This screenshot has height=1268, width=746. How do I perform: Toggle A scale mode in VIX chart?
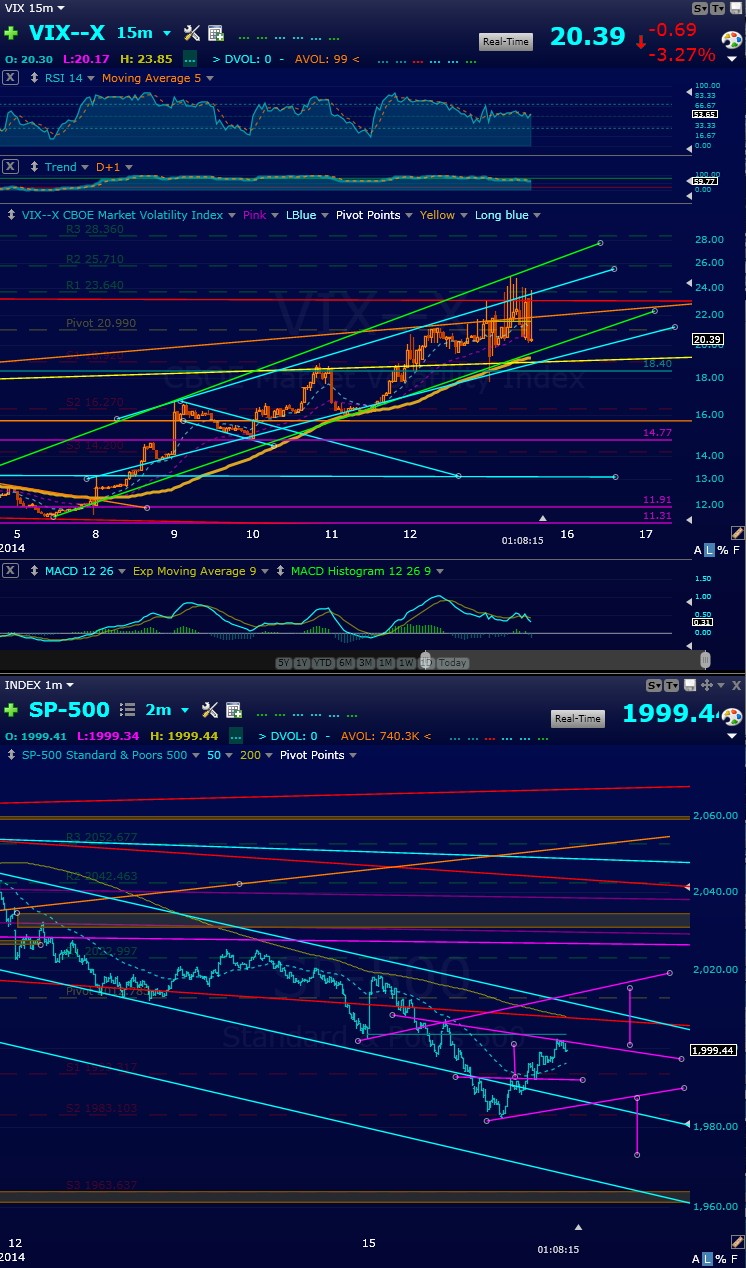pos(698,551)
